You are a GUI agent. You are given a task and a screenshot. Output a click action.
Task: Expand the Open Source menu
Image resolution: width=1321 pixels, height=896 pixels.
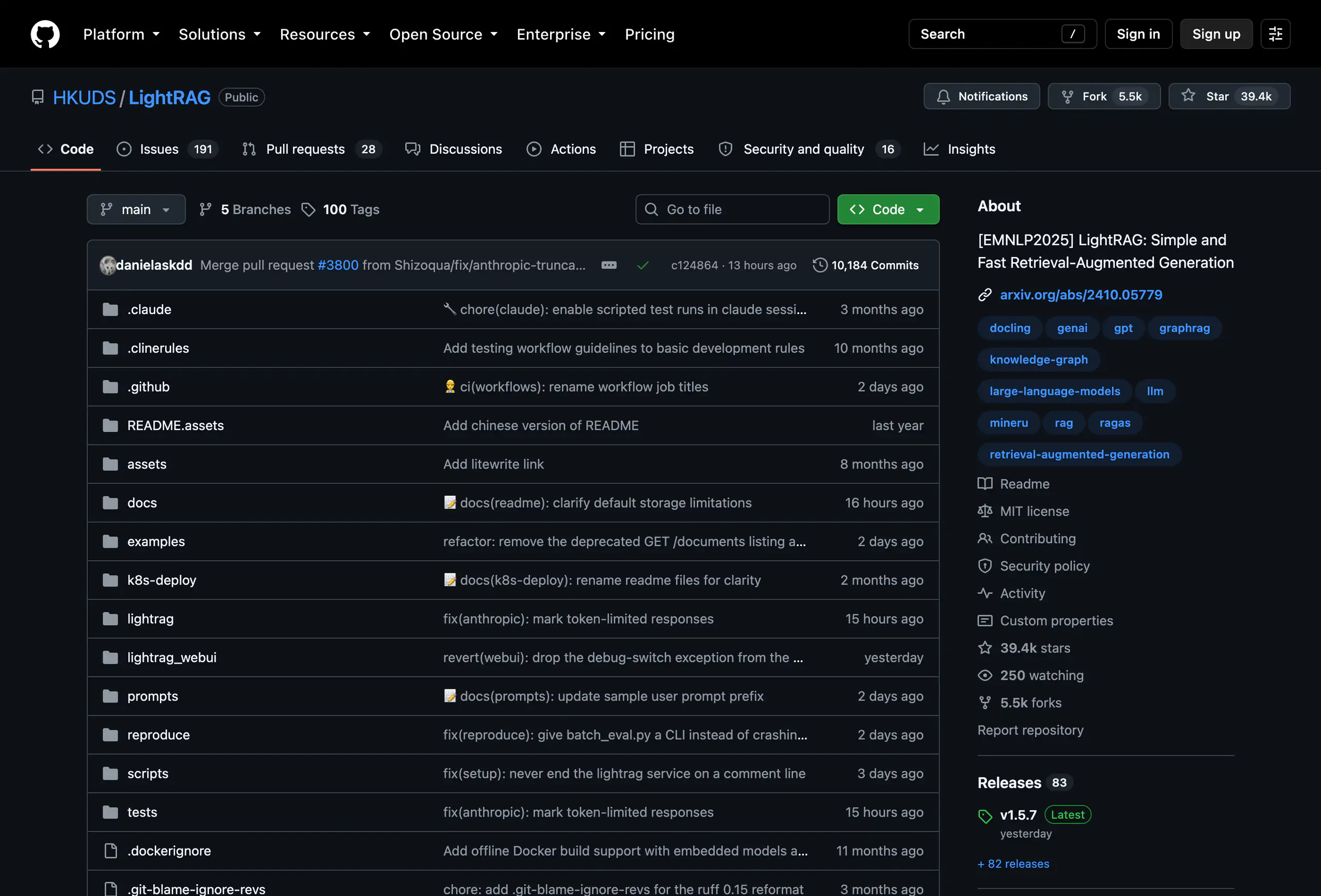click(x=443, y=34)
